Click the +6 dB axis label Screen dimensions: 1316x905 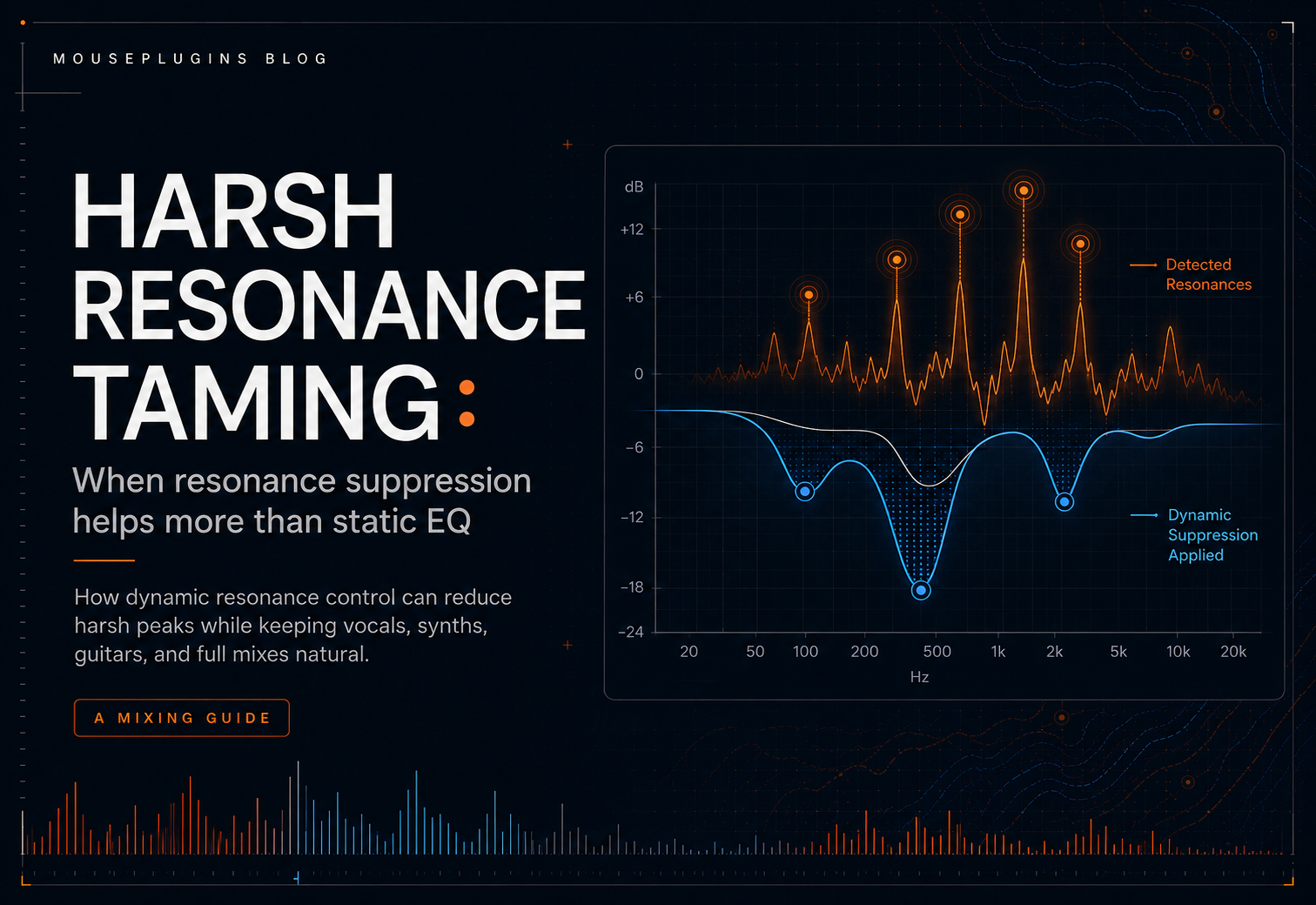coord(634,298)
